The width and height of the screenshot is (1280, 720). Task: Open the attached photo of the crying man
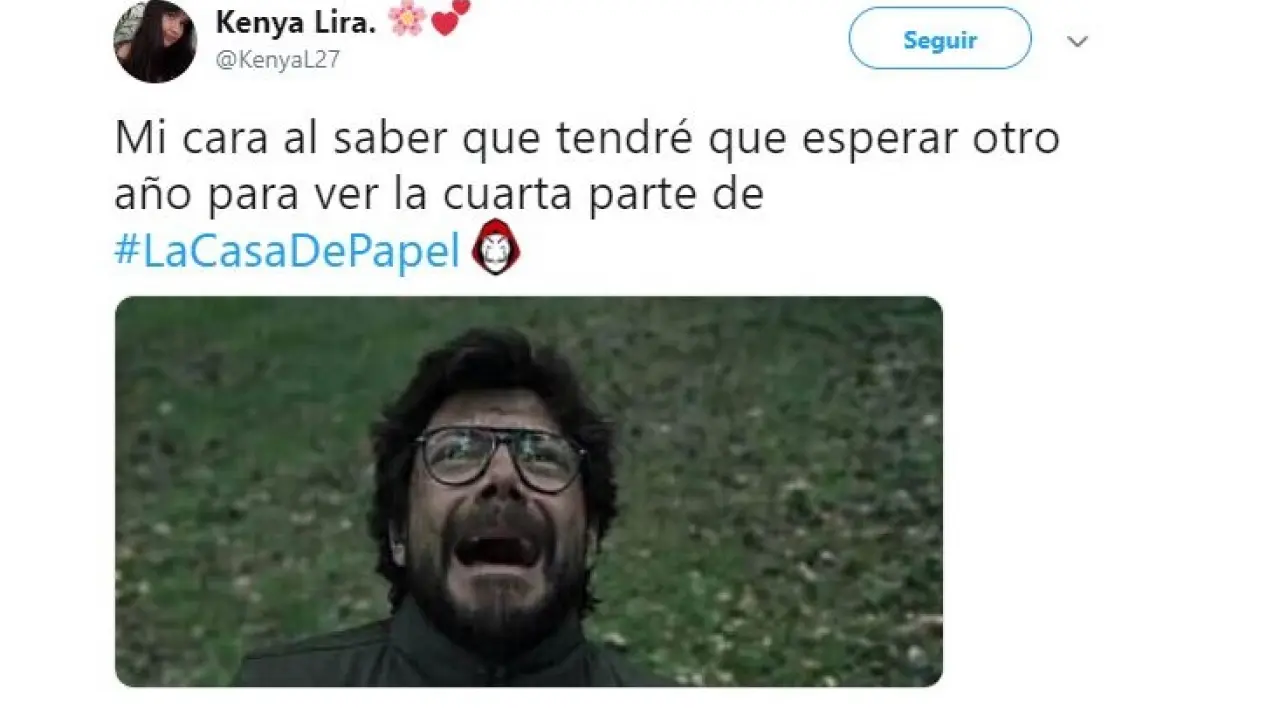(528, 491)
